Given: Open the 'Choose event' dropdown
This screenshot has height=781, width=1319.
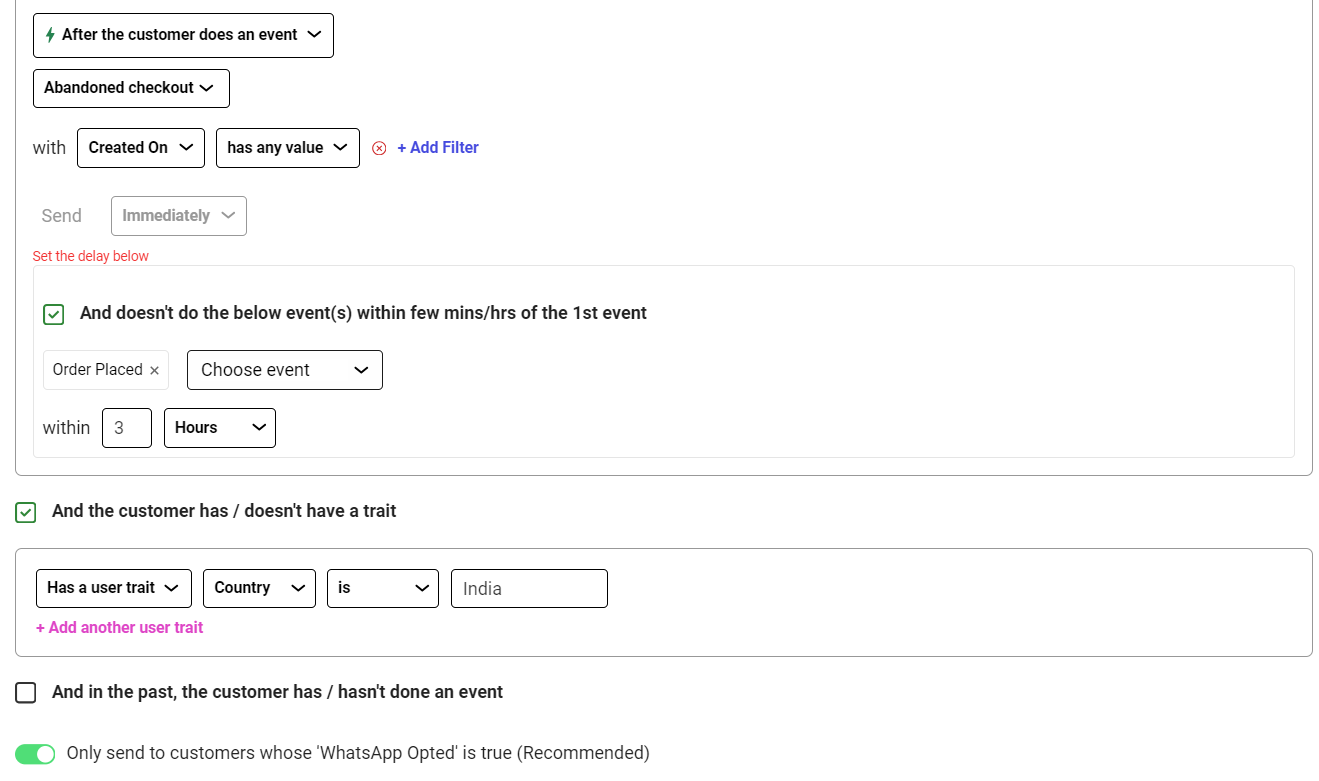Looking at the screenshot, I should [284, 369].
